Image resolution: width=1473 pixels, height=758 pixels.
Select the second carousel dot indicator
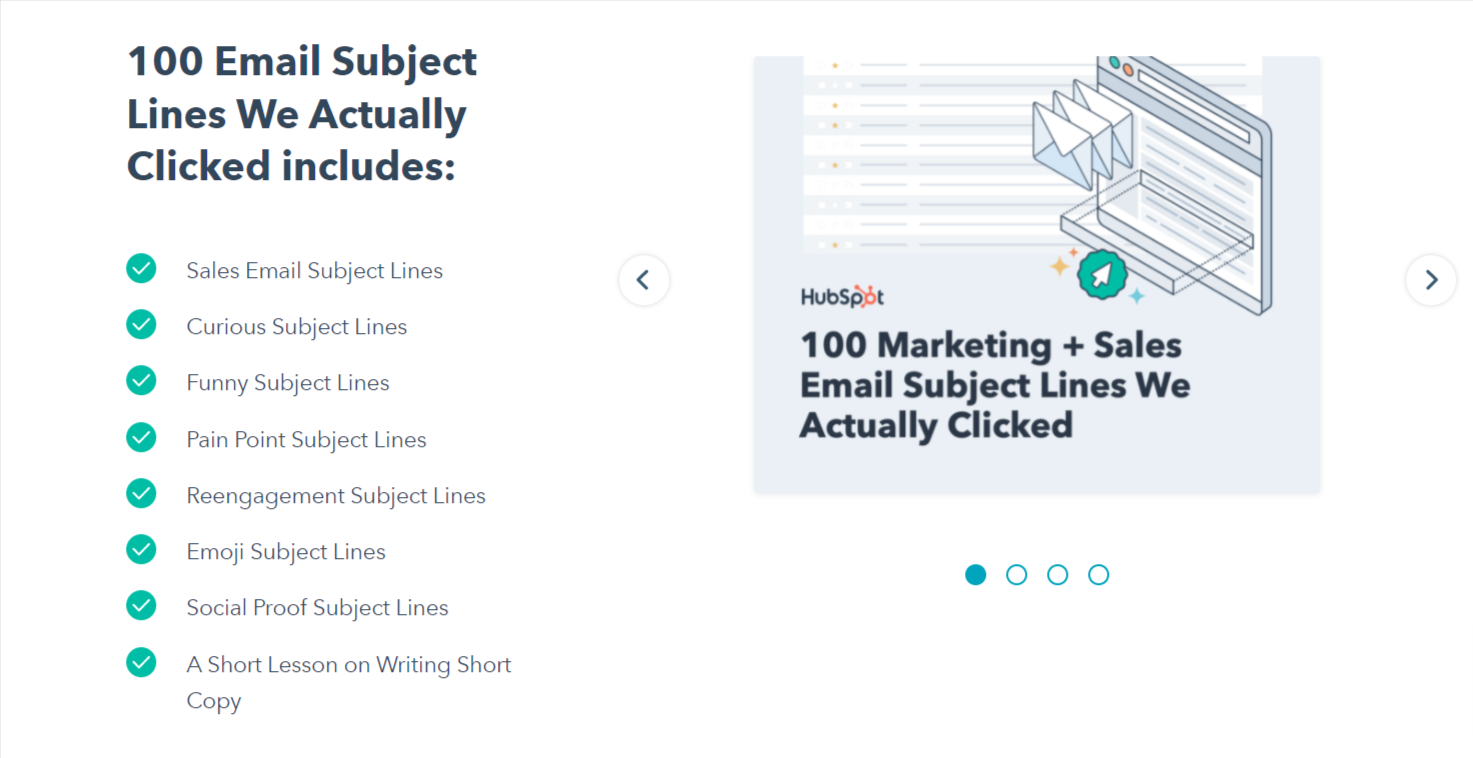click(1017, 575)
